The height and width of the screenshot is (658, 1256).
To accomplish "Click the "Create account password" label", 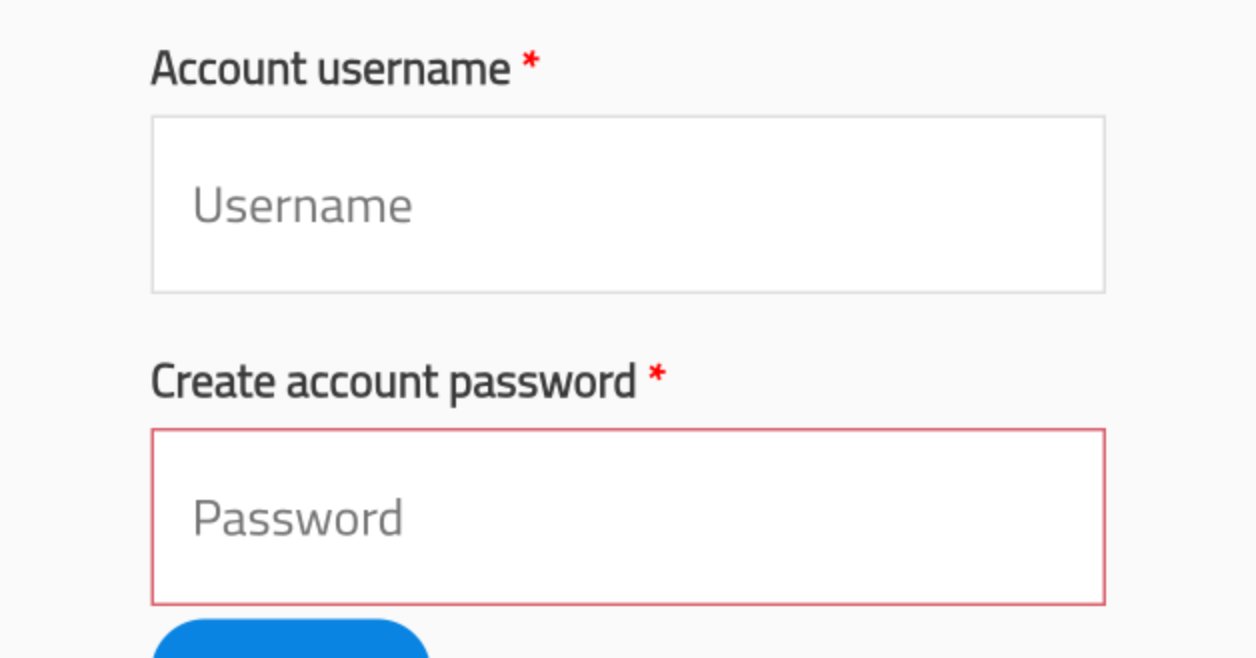I will click(x=393, y=381).
